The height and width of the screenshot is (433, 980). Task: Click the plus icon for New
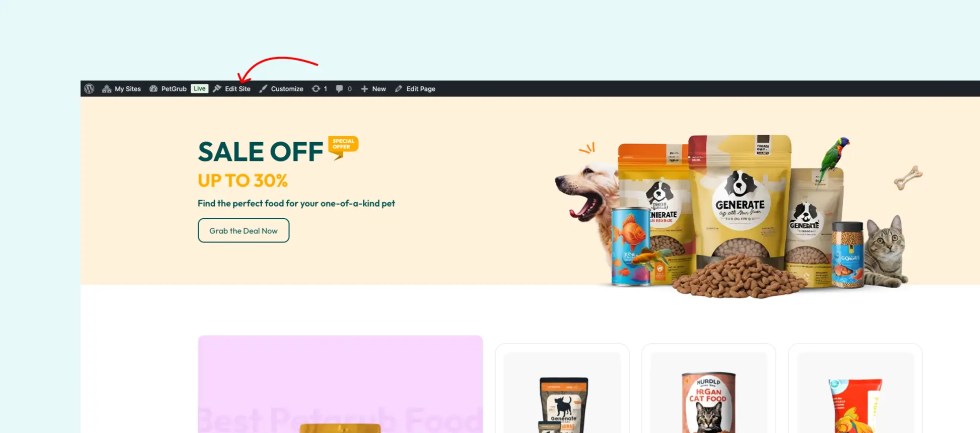pos(364,89)
